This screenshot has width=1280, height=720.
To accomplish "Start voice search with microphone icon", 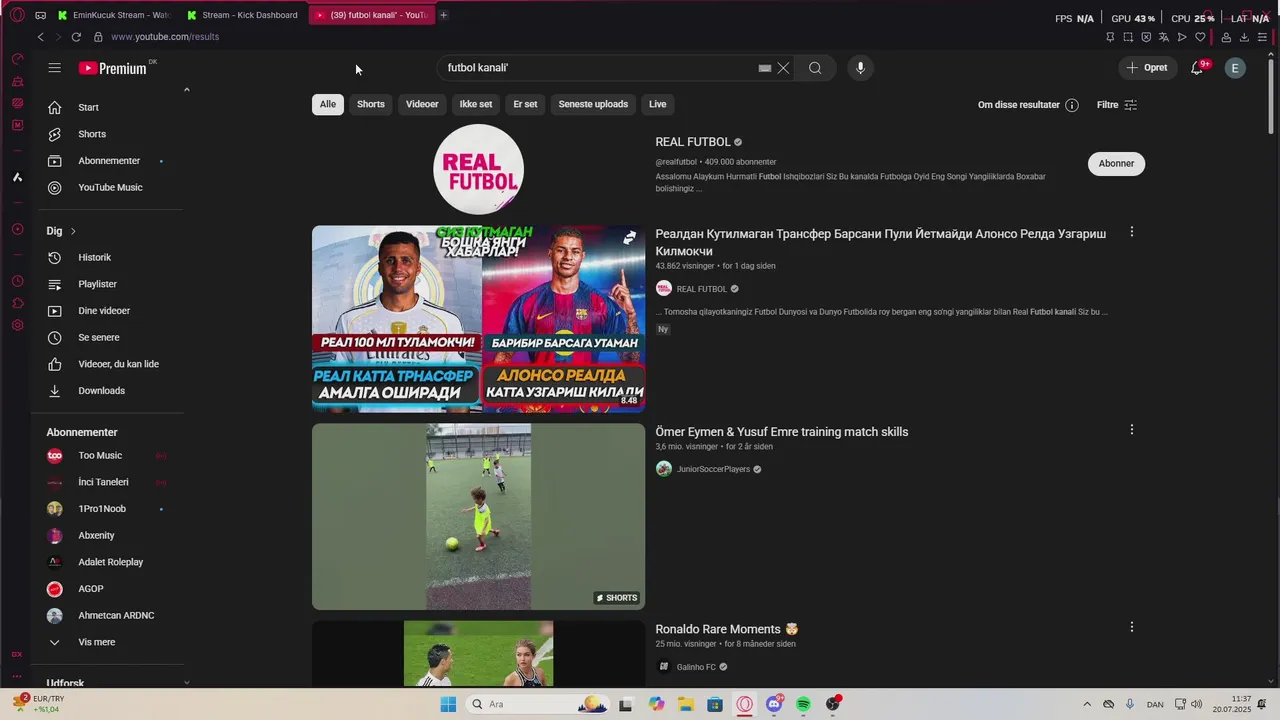I will (860, 68).
